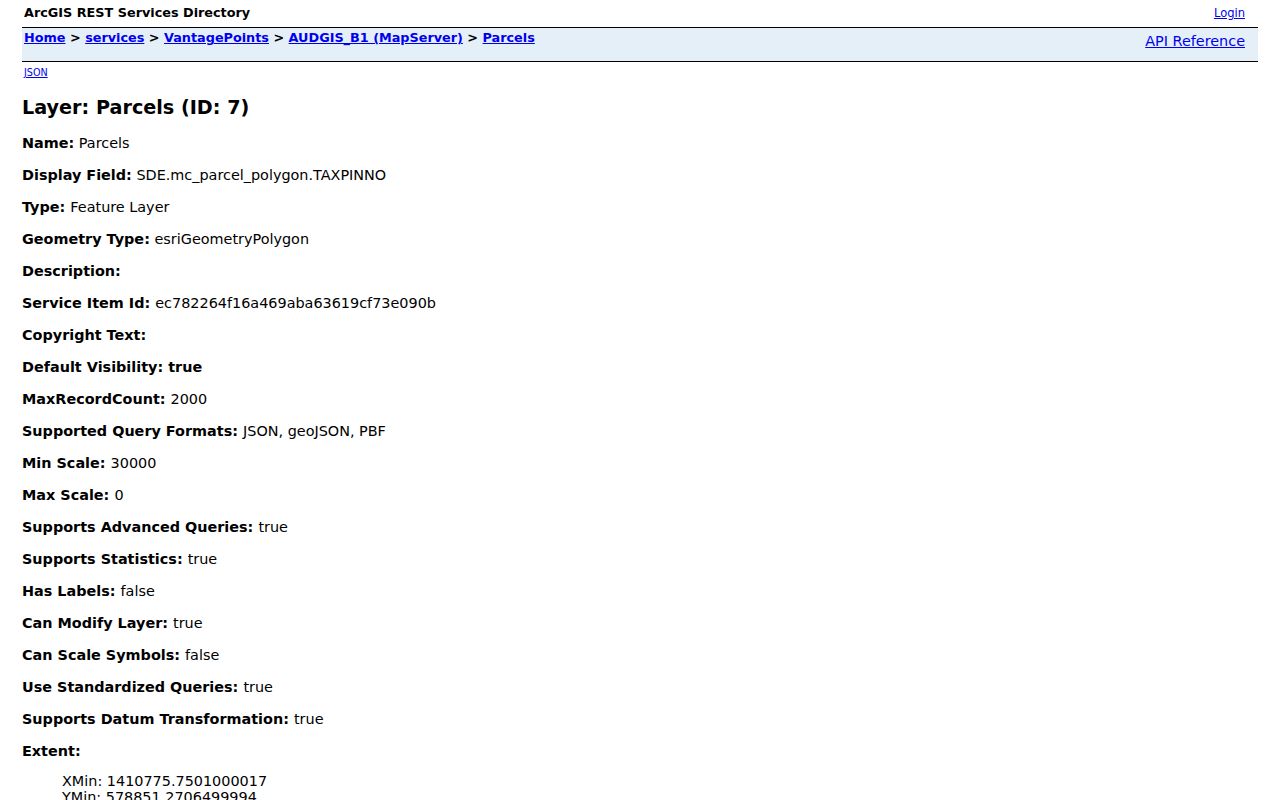Click the XMin extent value
1280x800 pixels.
[x=164, y=781]
